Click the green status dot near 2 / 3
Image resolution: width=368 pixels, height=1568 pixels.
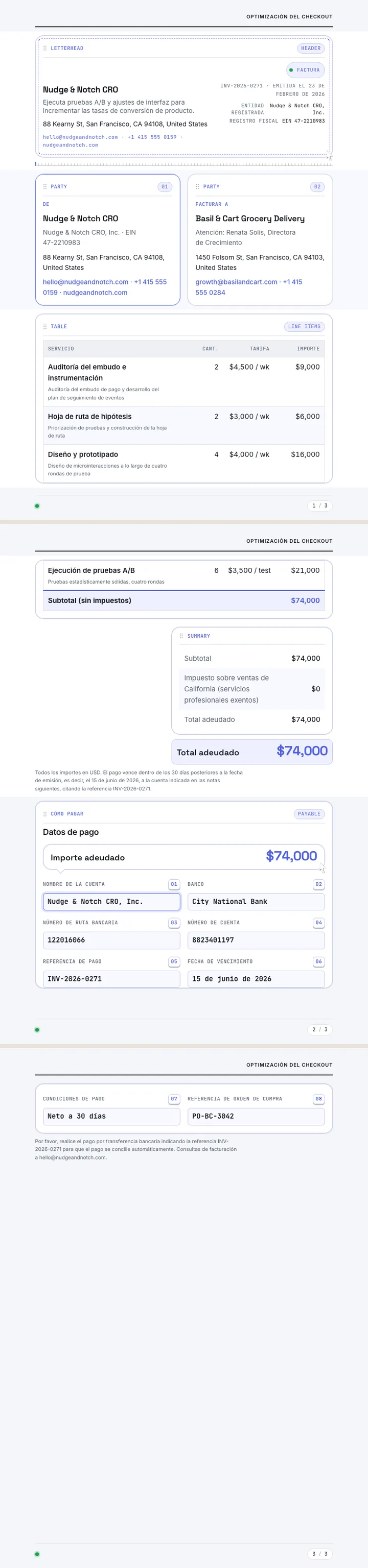(37, 1030)
